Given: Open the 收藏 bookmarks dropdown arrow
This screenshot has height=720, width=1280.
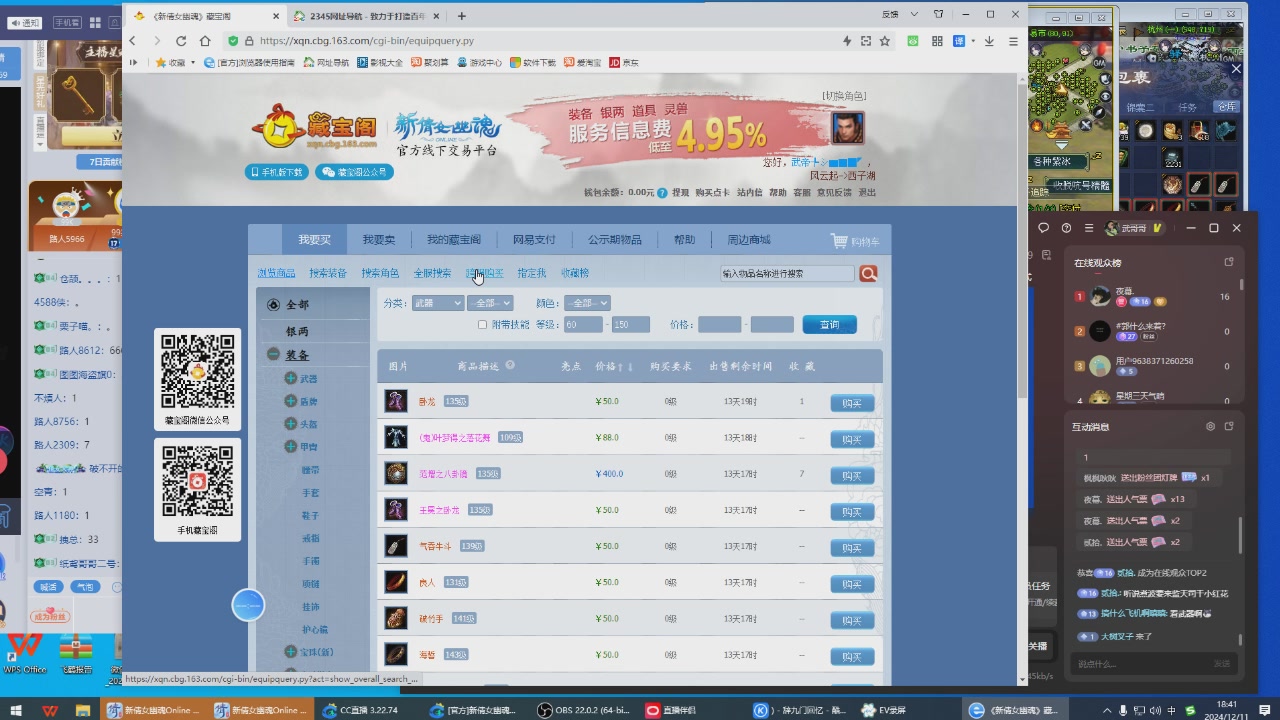Looking at the screenshot, I should tap(191, 62).
